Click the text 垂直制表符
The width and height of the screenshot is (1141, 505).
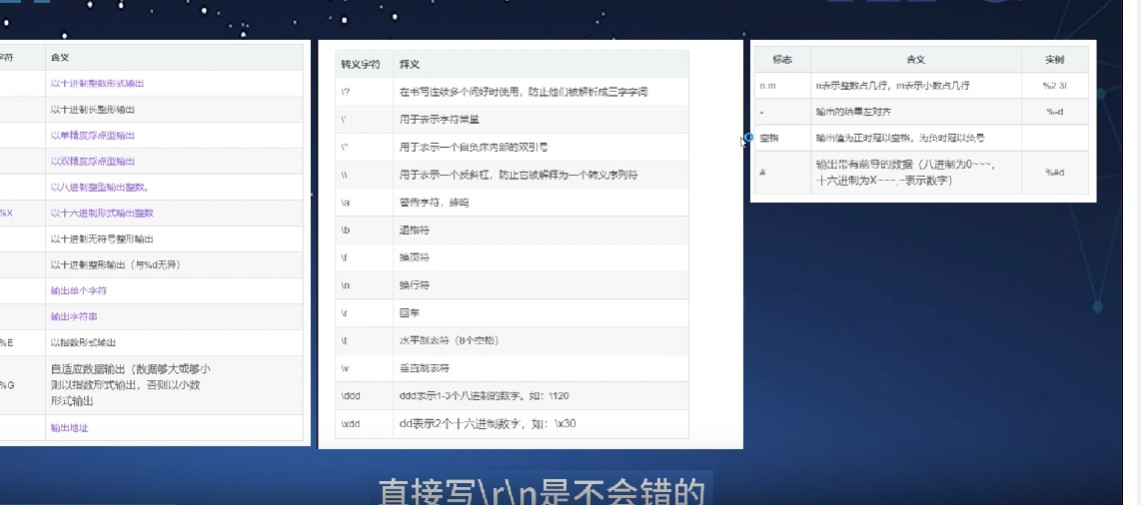pos(424,368)
